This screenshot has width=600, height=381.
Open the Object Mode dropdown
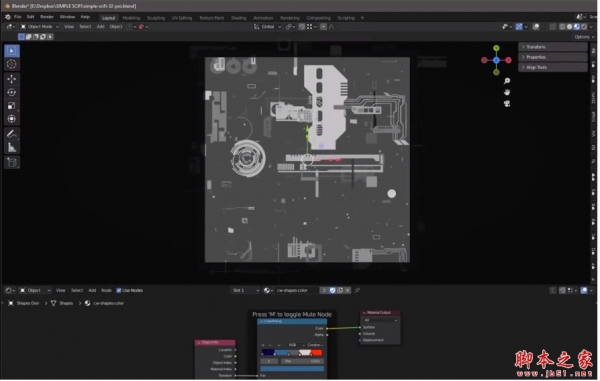pos(39,27)
